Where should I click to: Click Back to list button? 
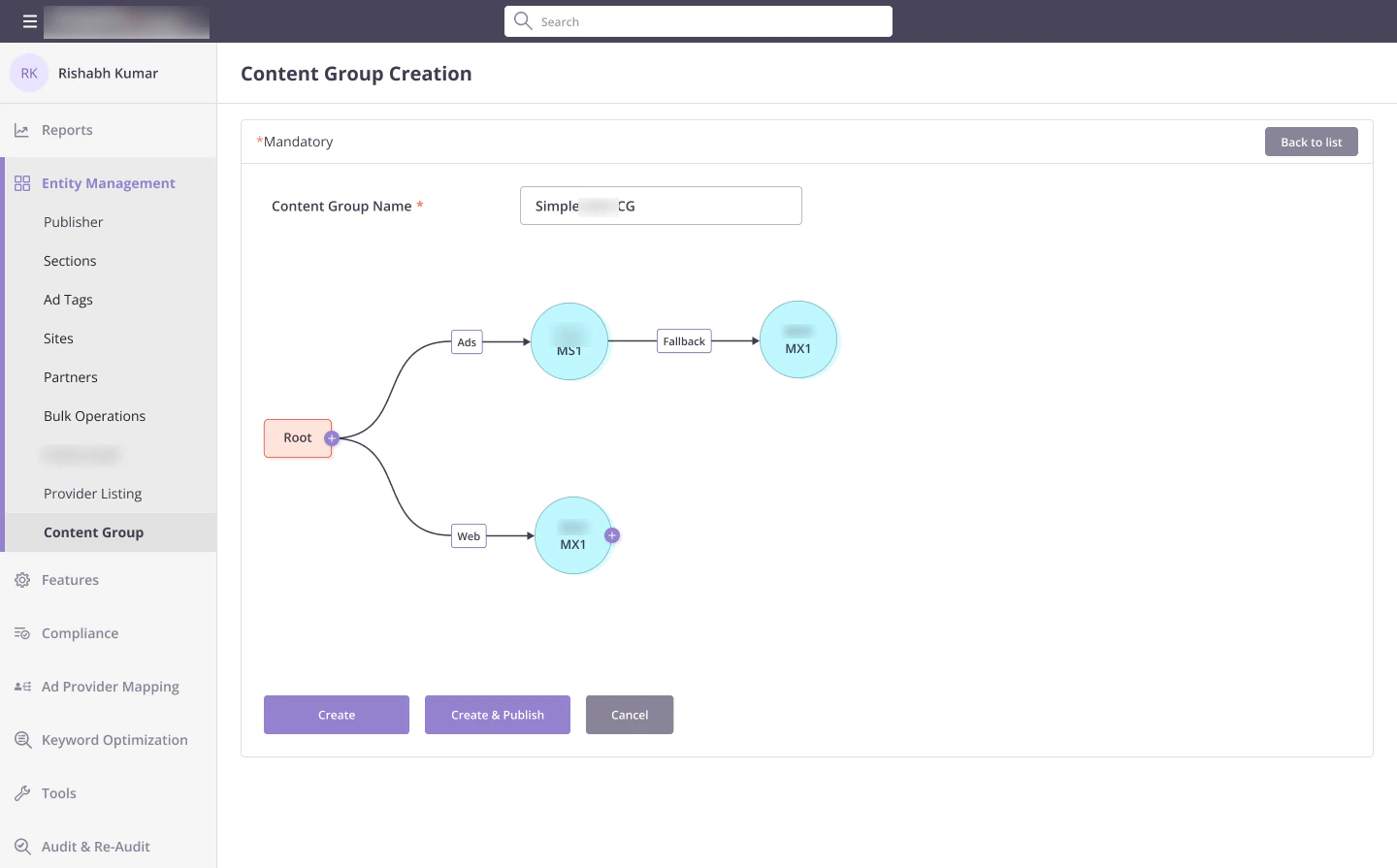(x=1312, y=142)
